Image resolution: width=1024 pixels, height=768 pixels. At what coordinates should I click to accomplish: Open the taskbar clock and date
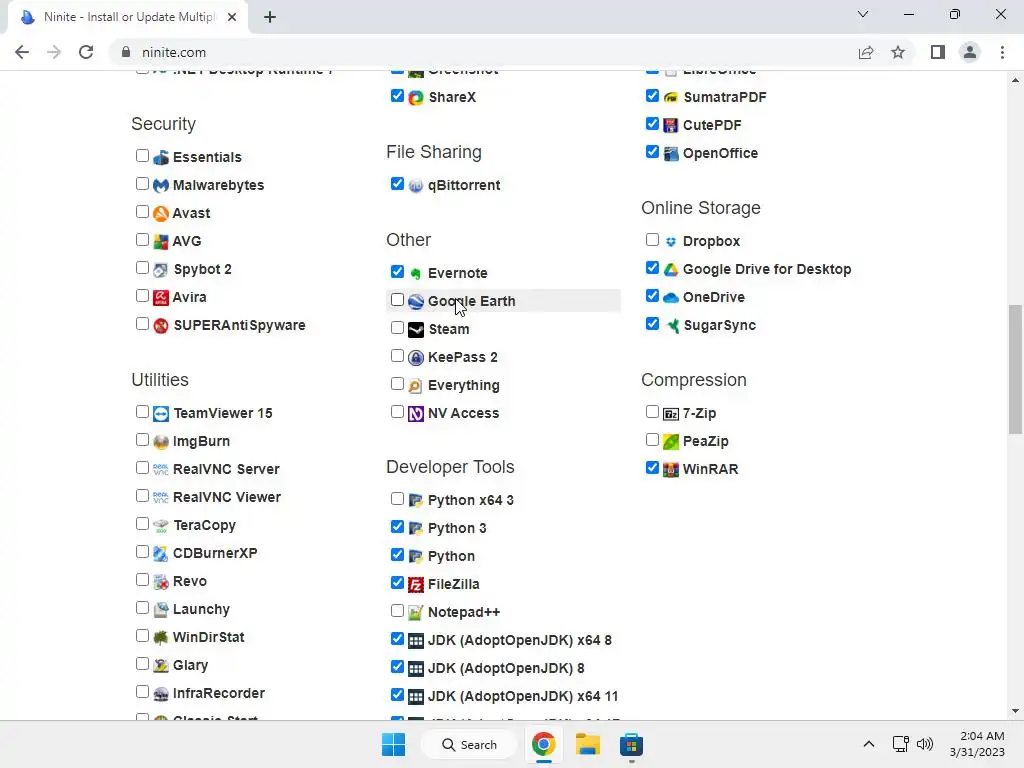pos(977,744)
